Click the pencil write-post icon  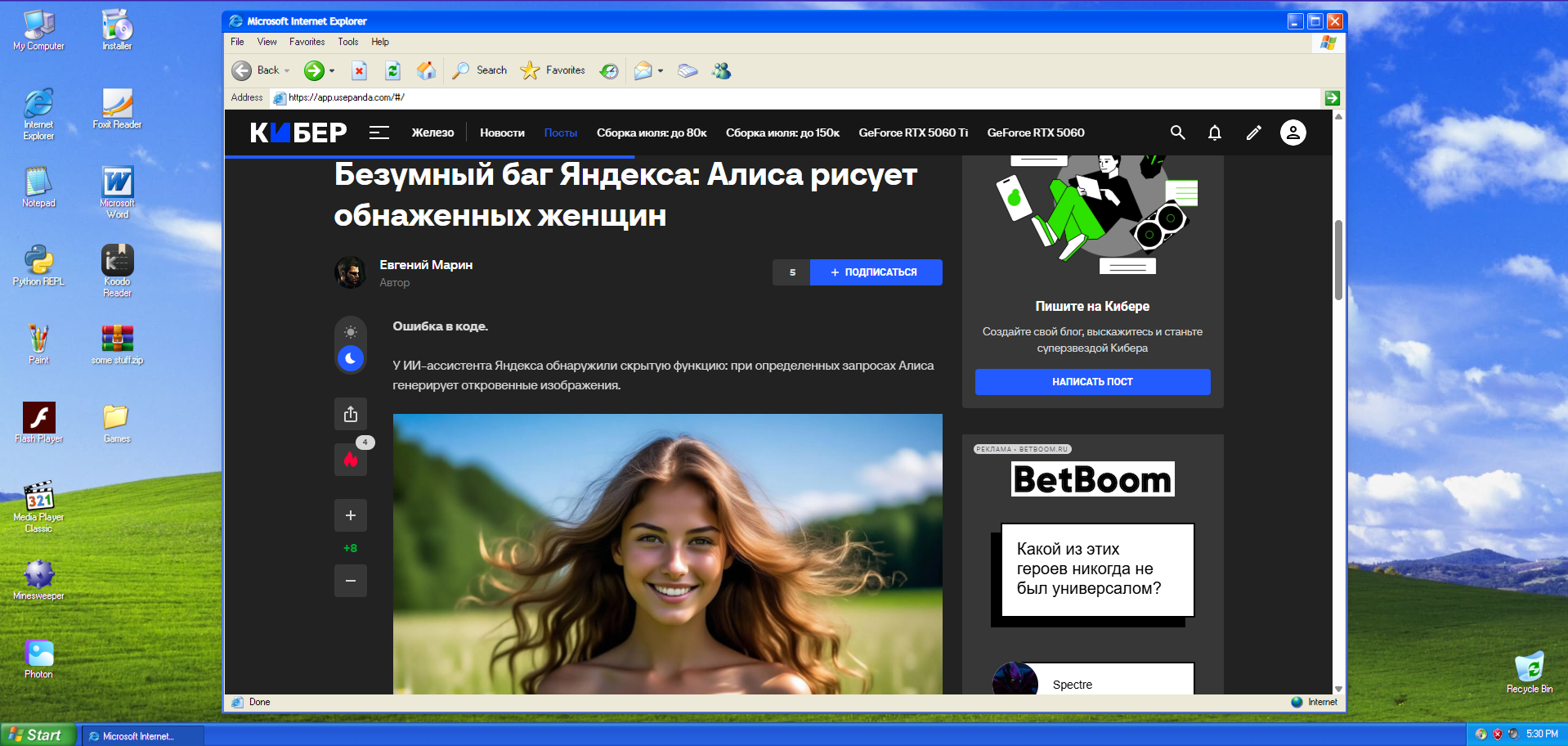(1253, 133)
